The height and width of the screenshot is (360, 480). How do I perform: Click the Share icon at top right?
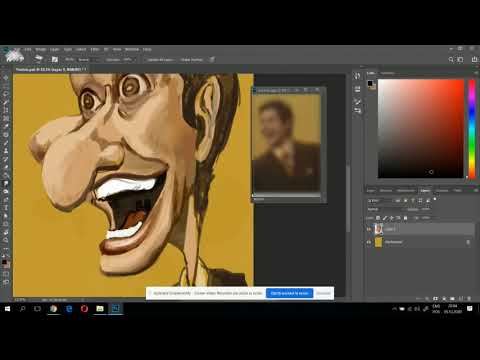pyautogui.click(x=474, y=60)
